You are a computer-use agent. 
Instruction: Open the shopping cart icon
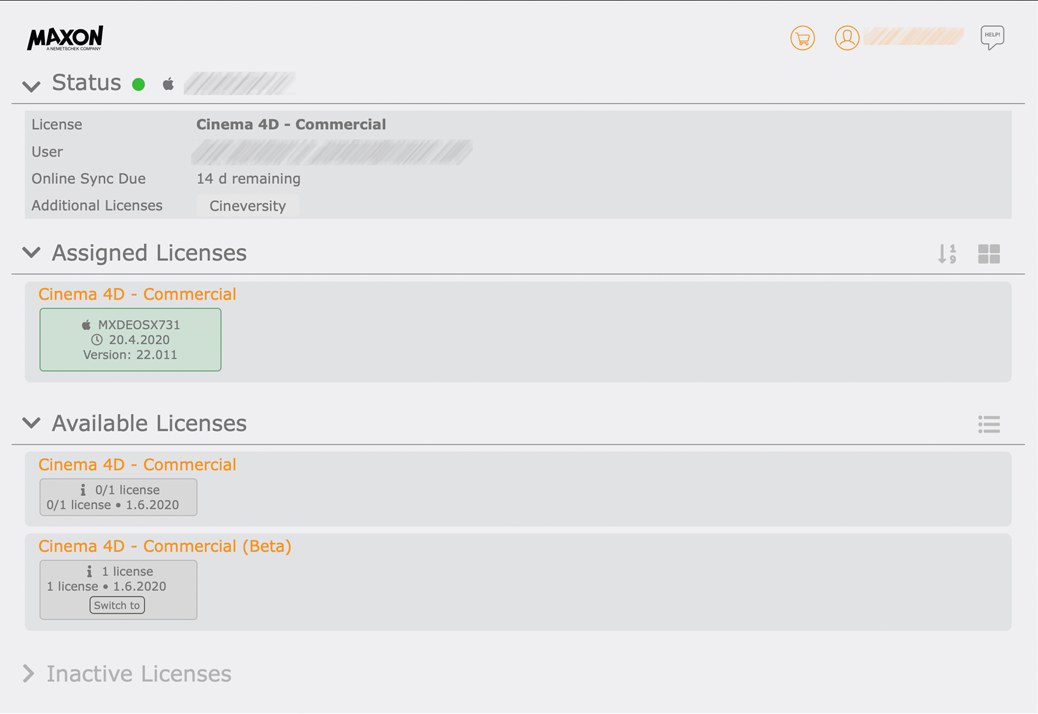802,38
